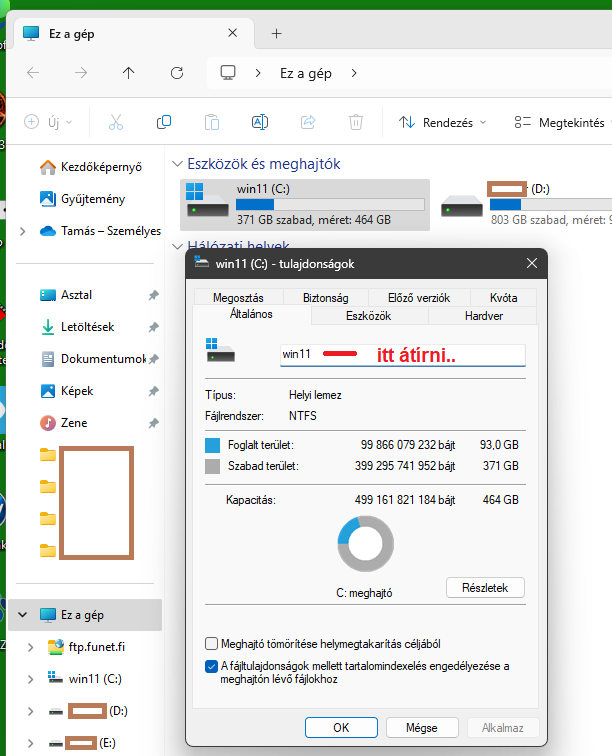The height and width of the screenshot is (756, 612).
Task: Close the win11 (C:) tulajdonságok dialog
Action: 532,263
